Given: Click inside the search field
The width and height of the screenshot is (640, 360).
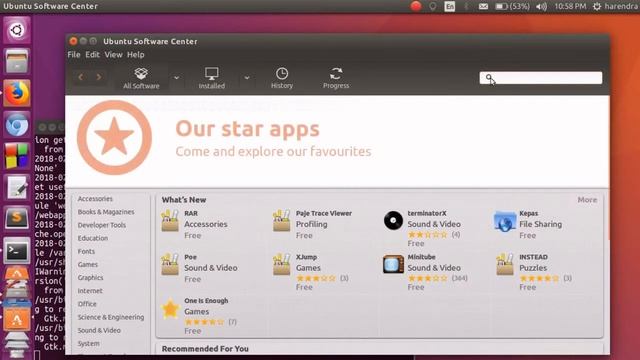Looking at the screenshot, I should 540,78.
